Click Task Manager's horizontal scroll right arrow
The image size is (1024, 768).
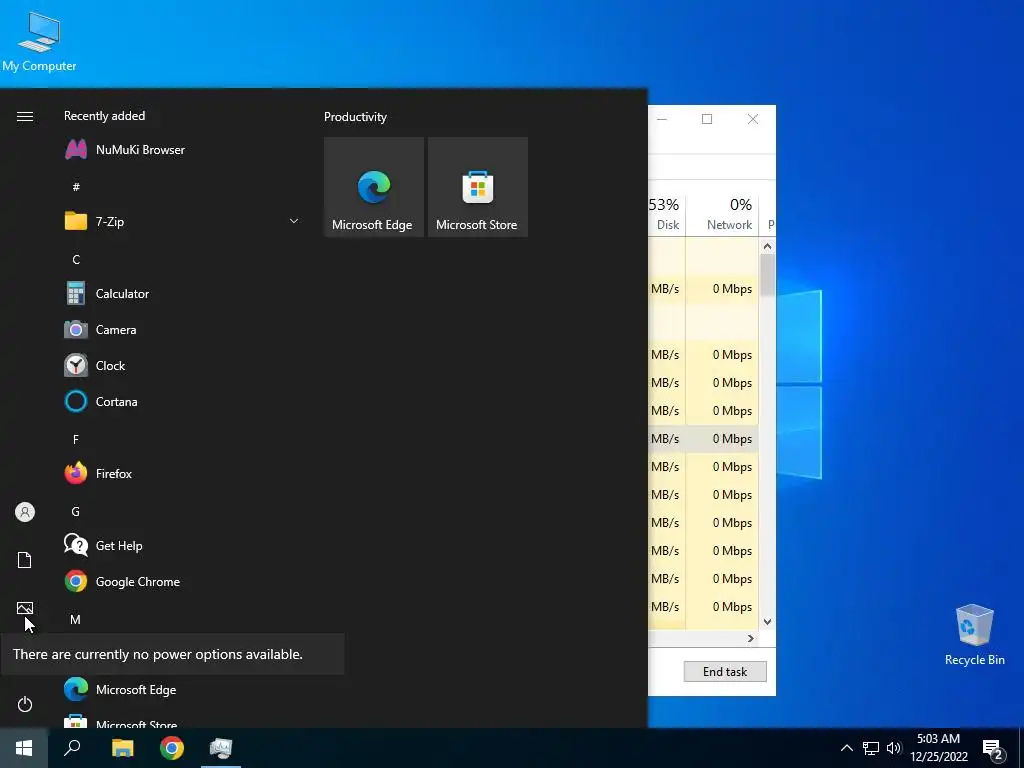pyautogui.click(x=750, y=638)
